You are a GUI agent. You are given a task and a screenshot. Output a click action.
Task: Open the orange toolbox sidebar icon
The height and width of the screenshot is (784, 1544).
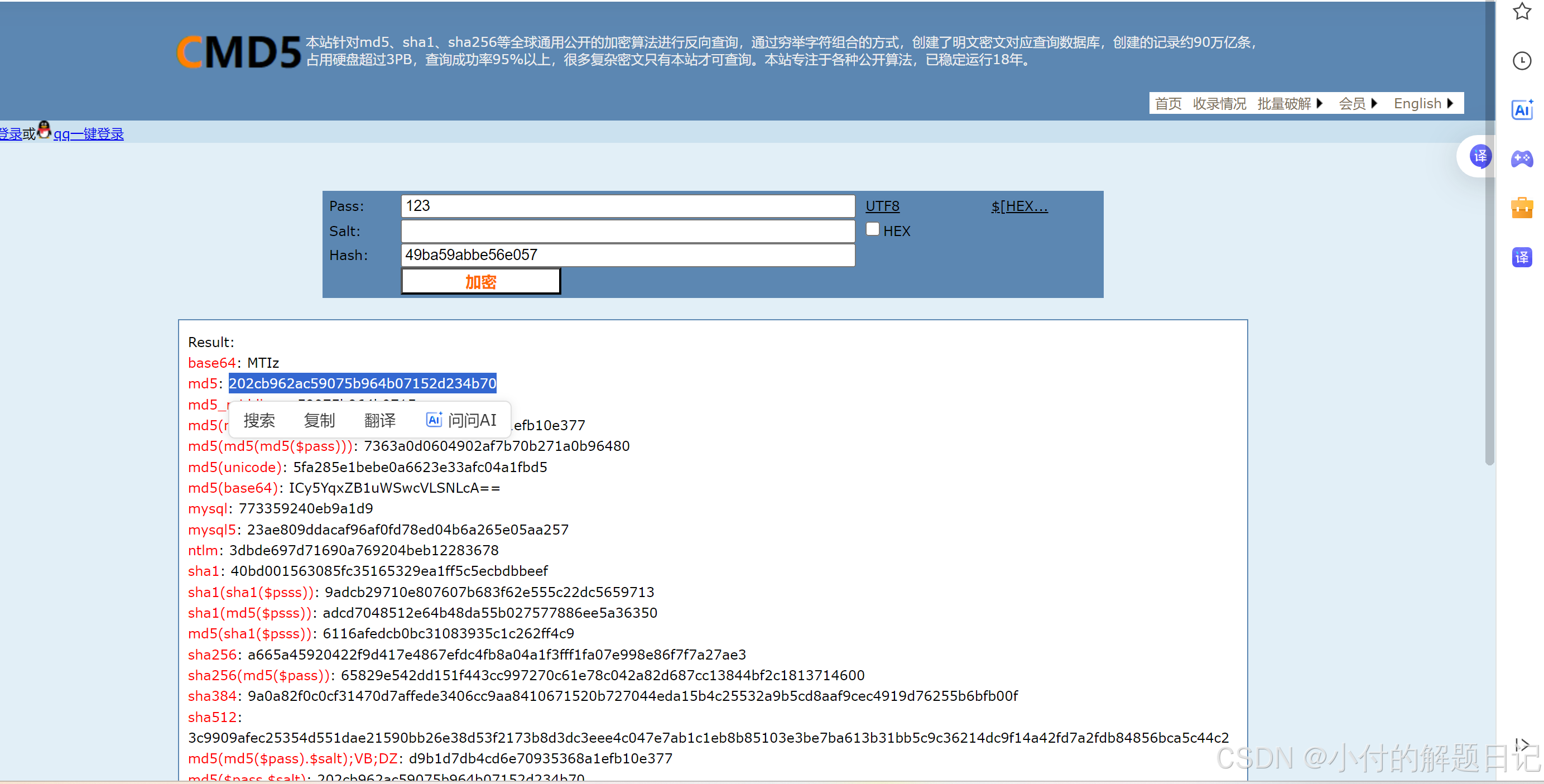point(1522,208)
